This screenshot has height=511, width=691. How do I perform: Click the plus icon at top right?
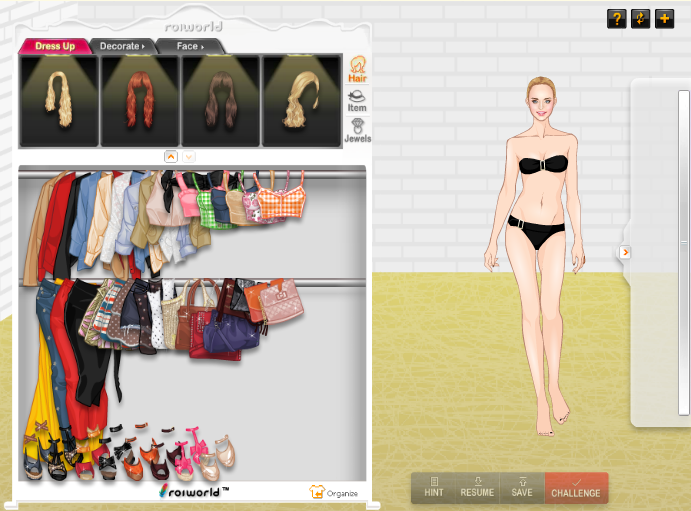pyautogui.click(x=664, y=18)
